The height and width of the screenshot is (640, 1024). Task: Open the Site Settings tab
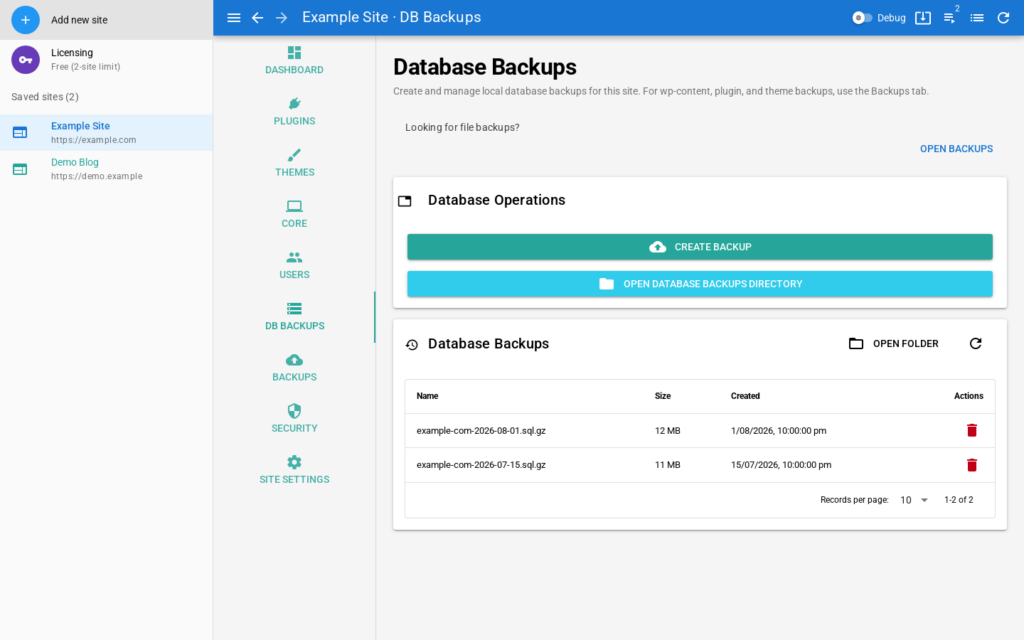(294, 470)
